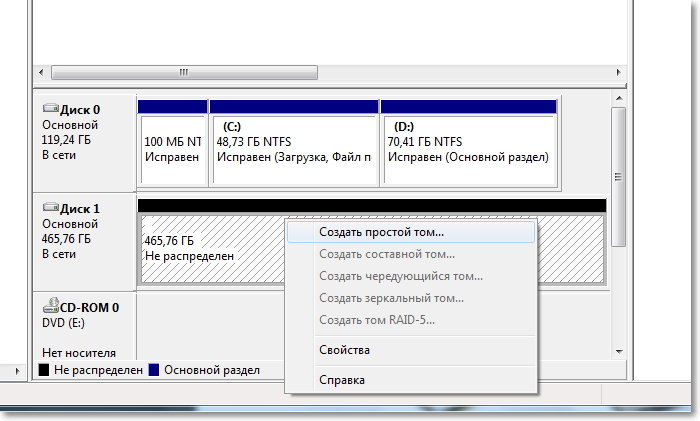The height and width of the screenshot is (421, 700).
Task: Click the Диск 0 drive icon
Action: point(50,108)
